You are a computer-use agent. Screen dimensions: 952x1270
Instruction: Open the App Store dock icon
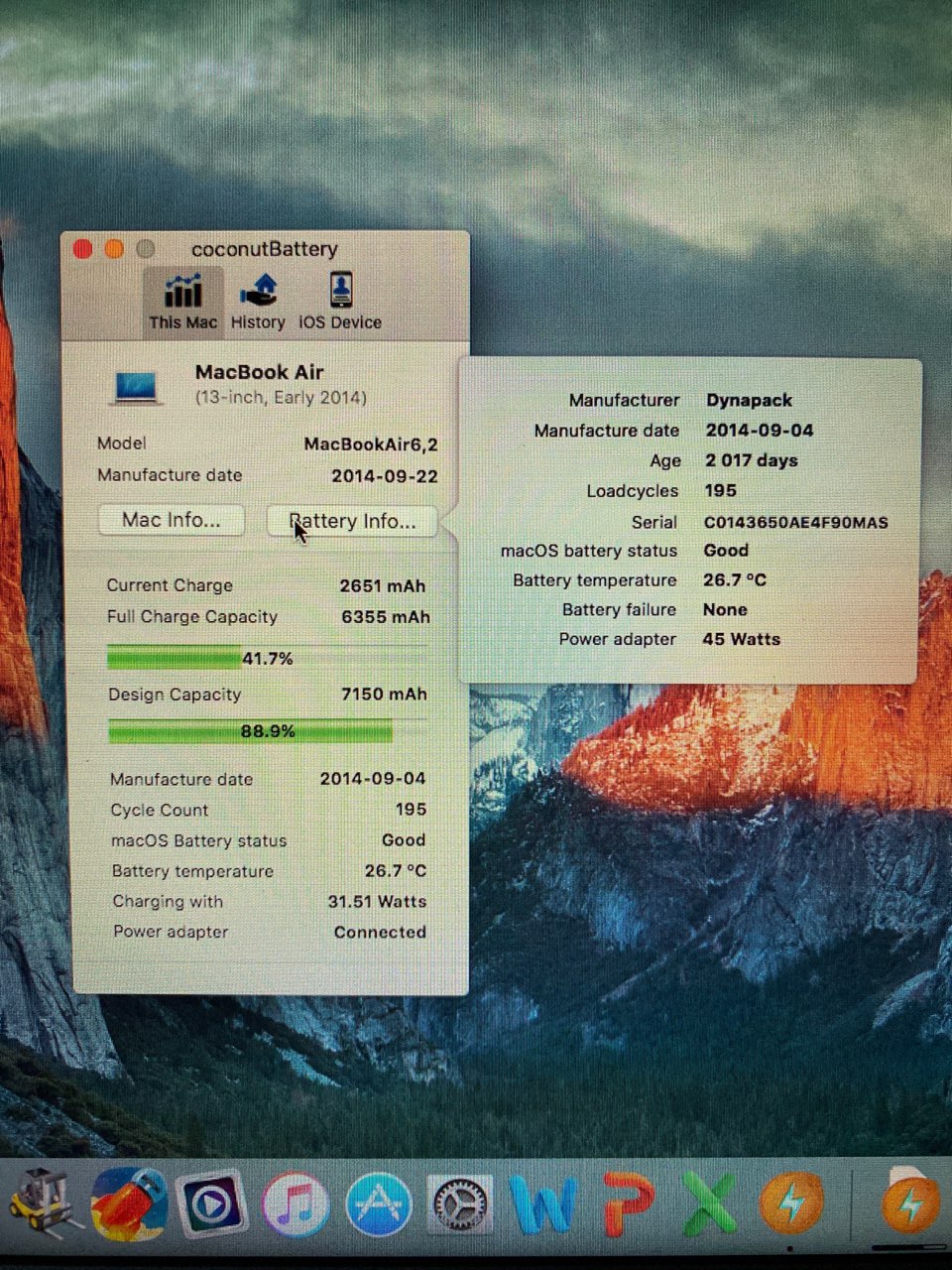point(378,1205)
